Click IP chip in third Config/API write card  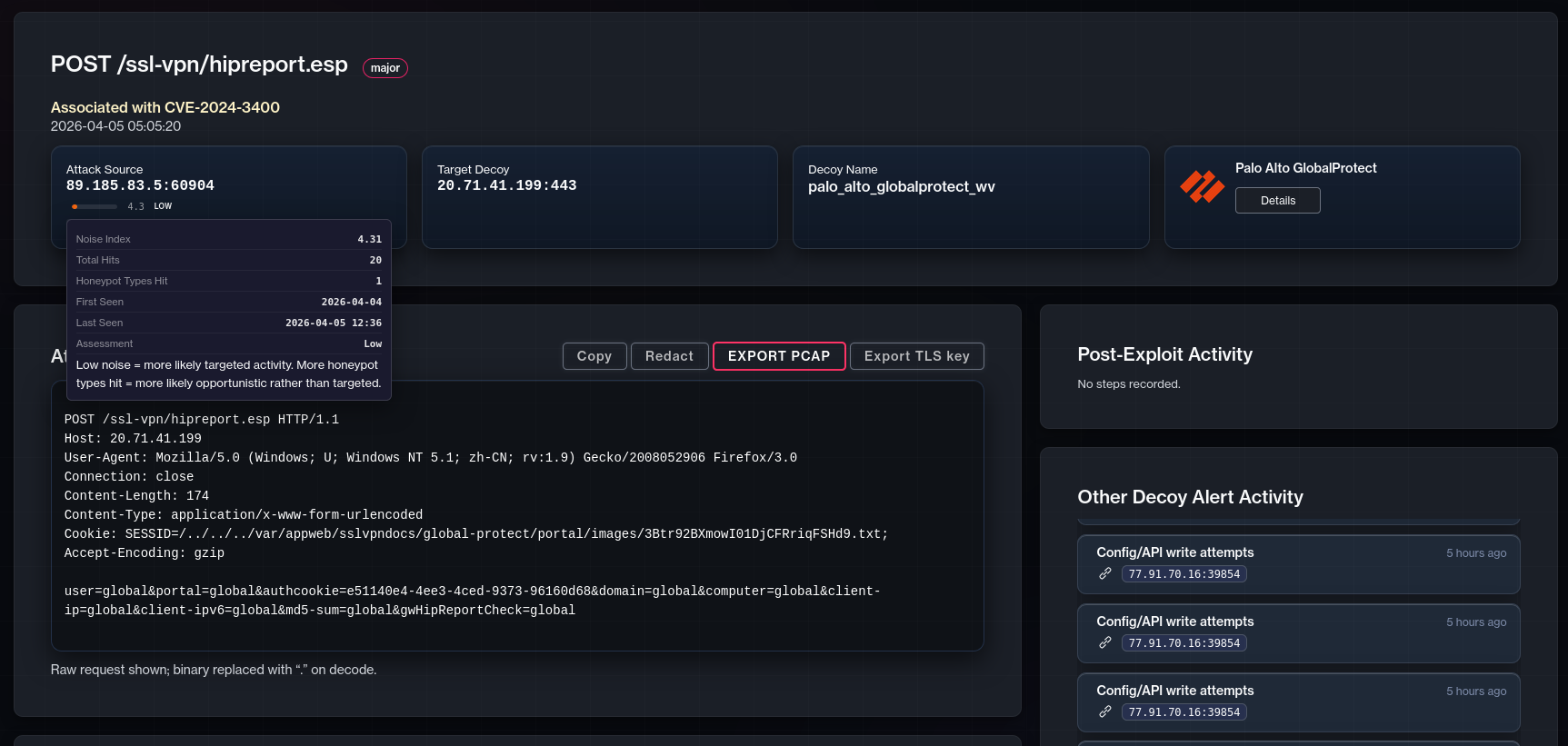click(x=1183, y=712)
